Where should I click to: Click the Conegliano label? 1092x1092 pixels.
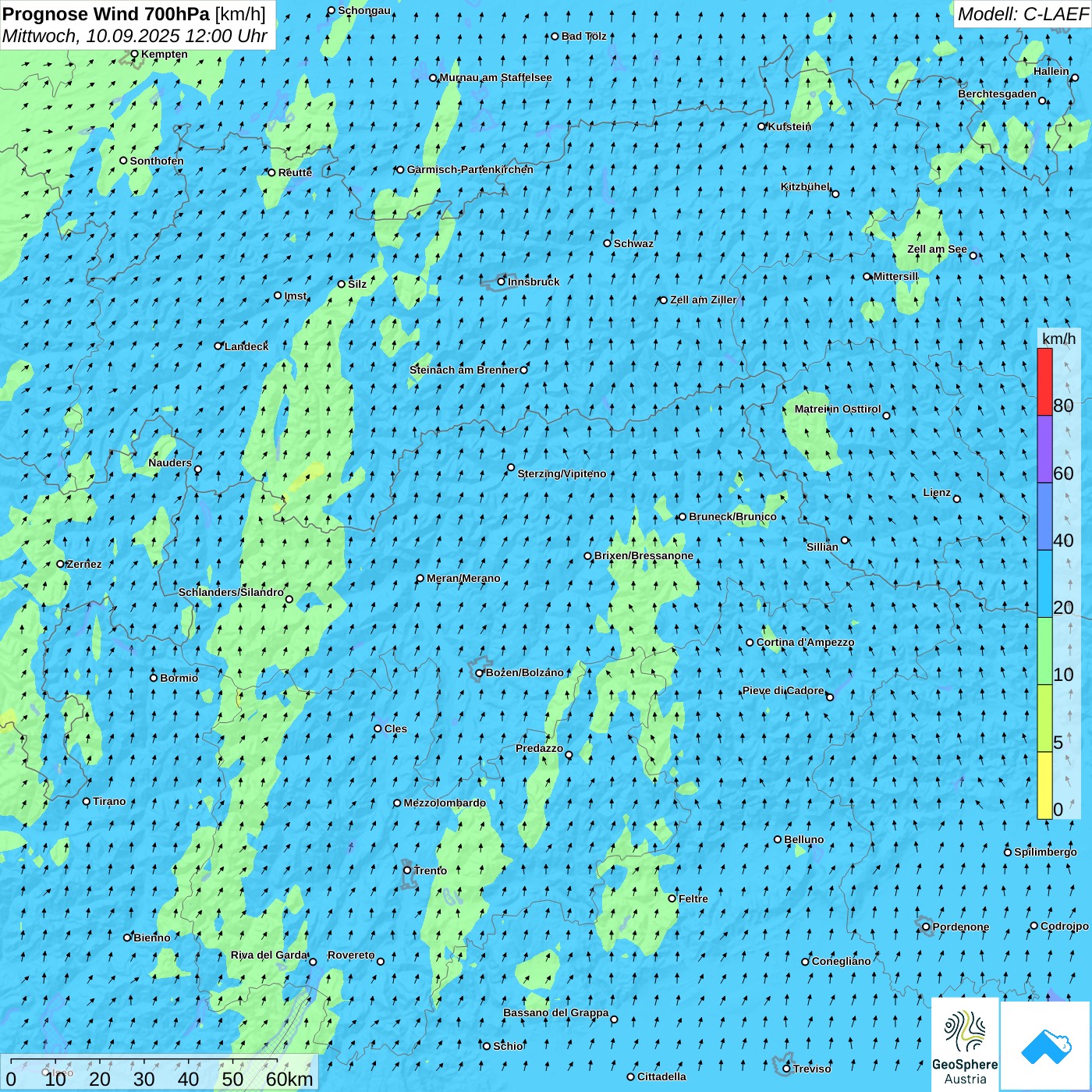[841, 961]
